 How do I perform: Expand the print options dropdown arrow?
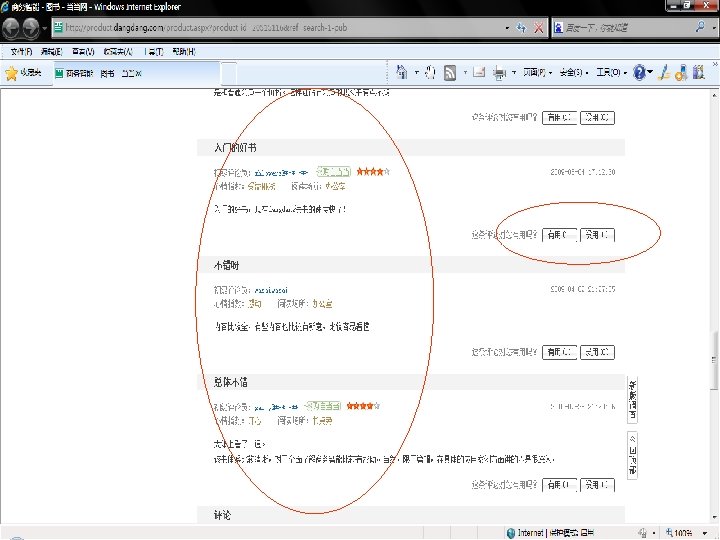coord(514,72)
